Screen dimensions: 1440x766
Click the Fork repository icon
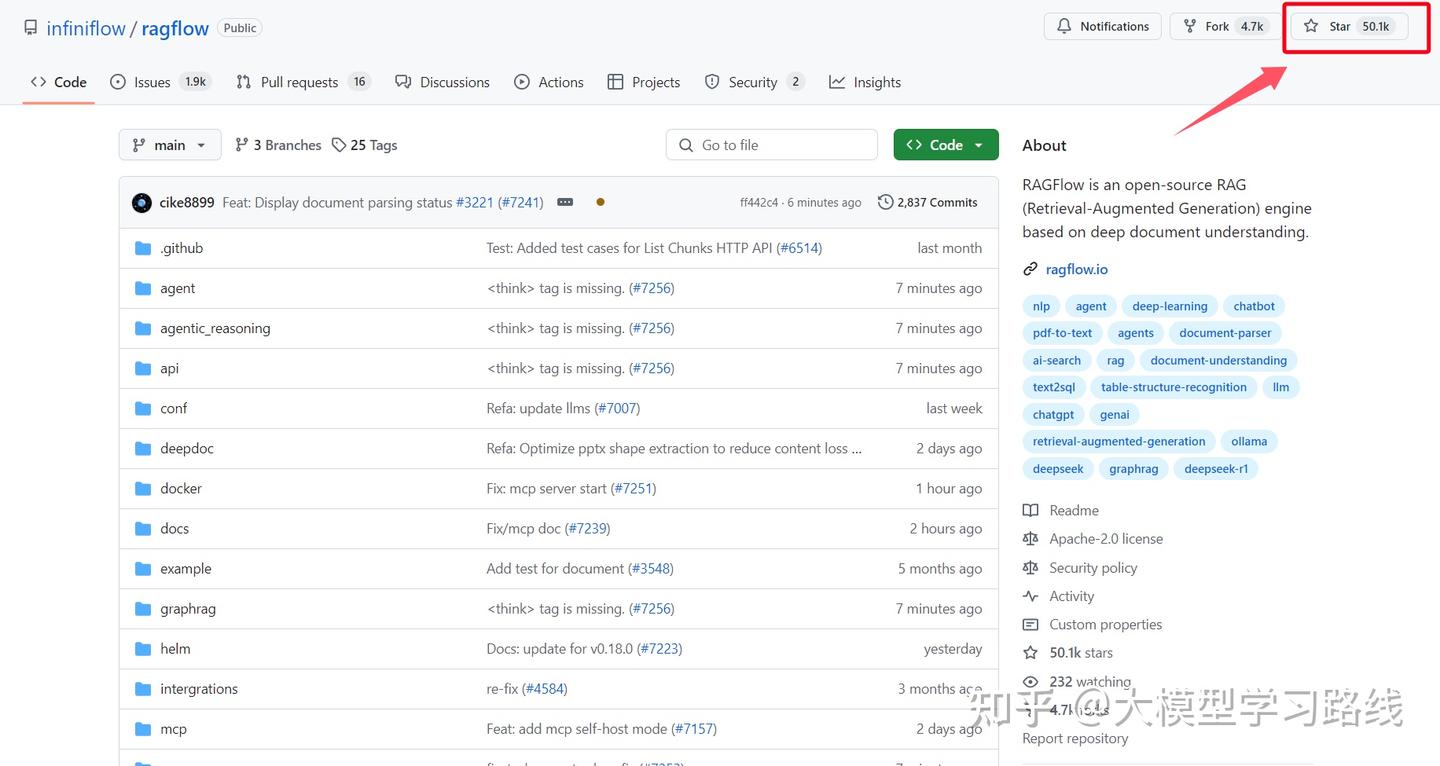(x=1190, y=27)
